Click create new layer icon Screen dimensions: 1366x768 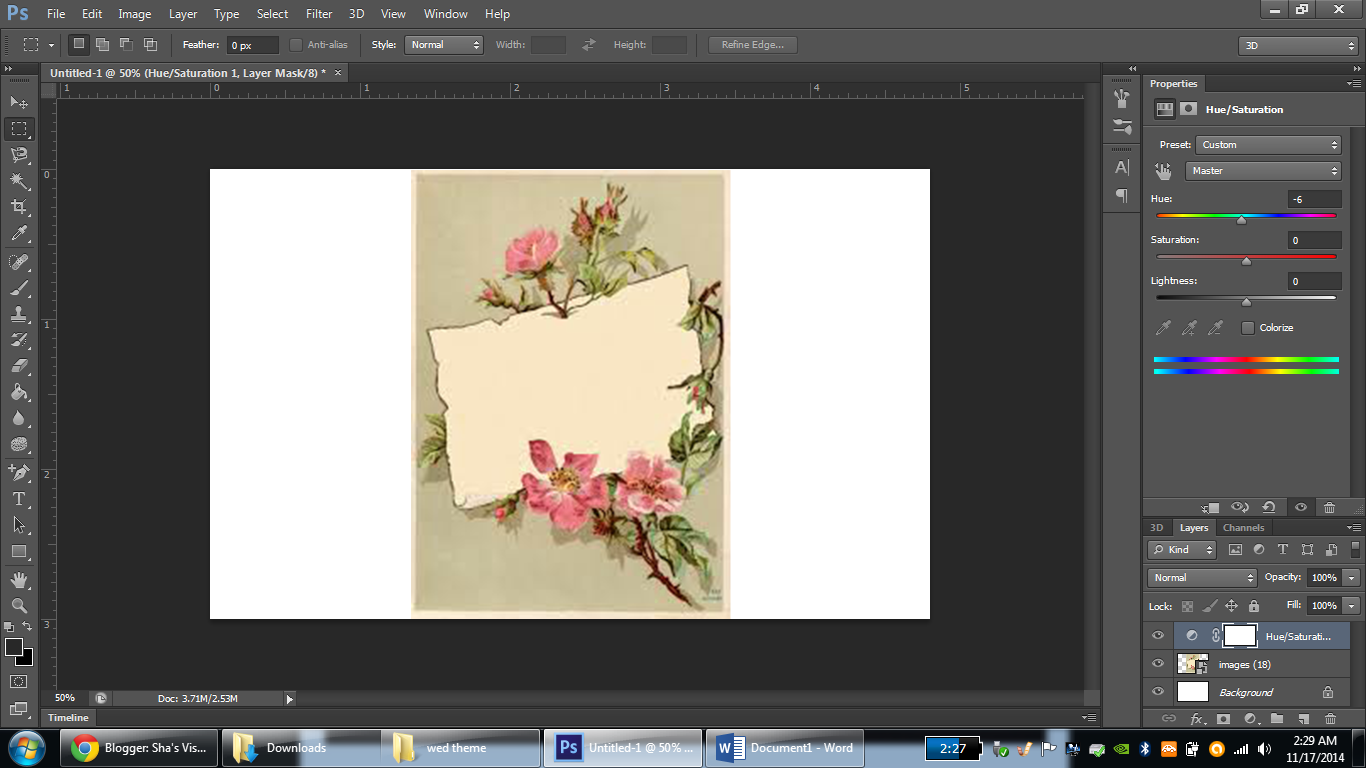coord(1303,719)
